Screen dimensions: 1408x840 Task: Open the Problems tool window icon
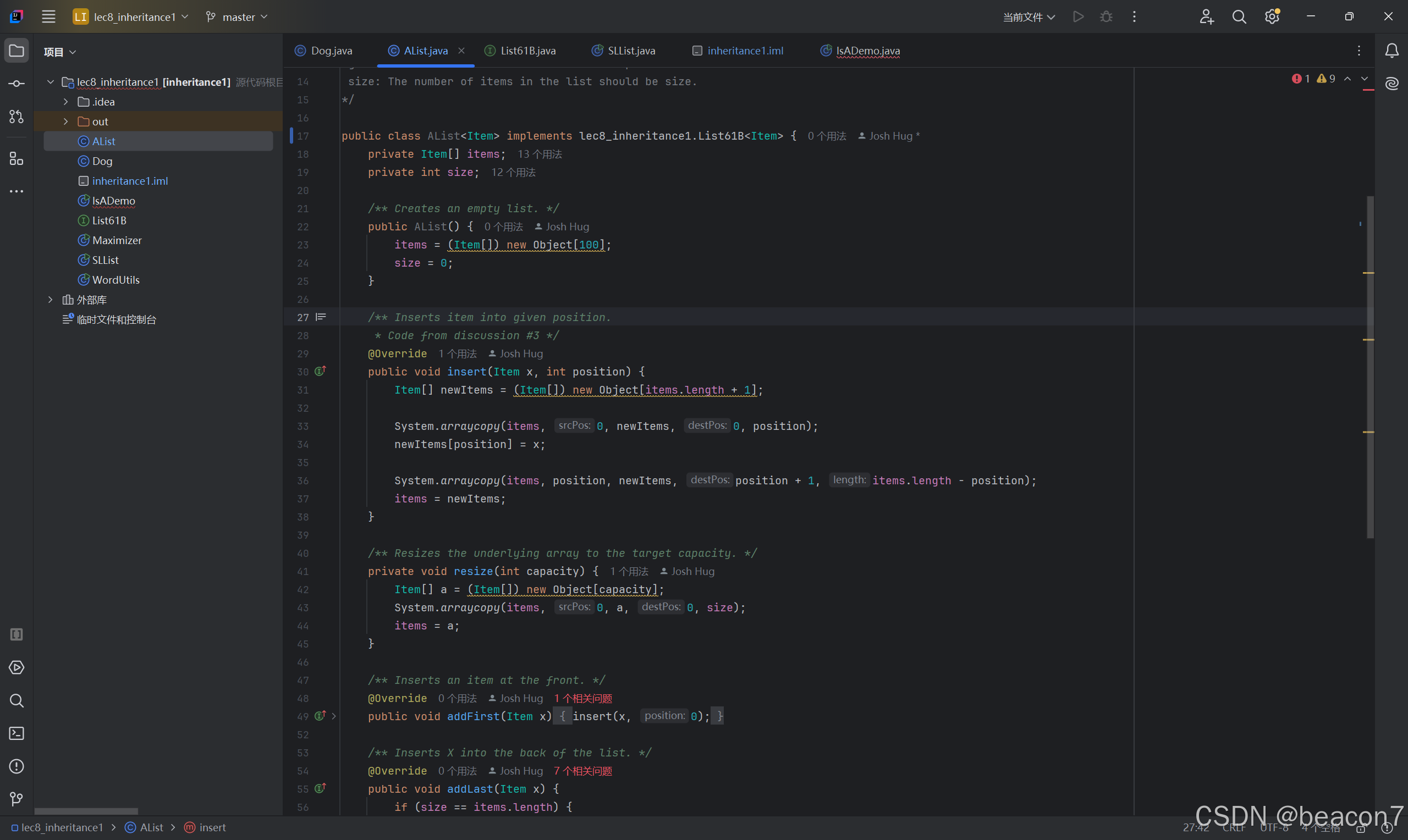pyautogui.click(x=16, y=766)
